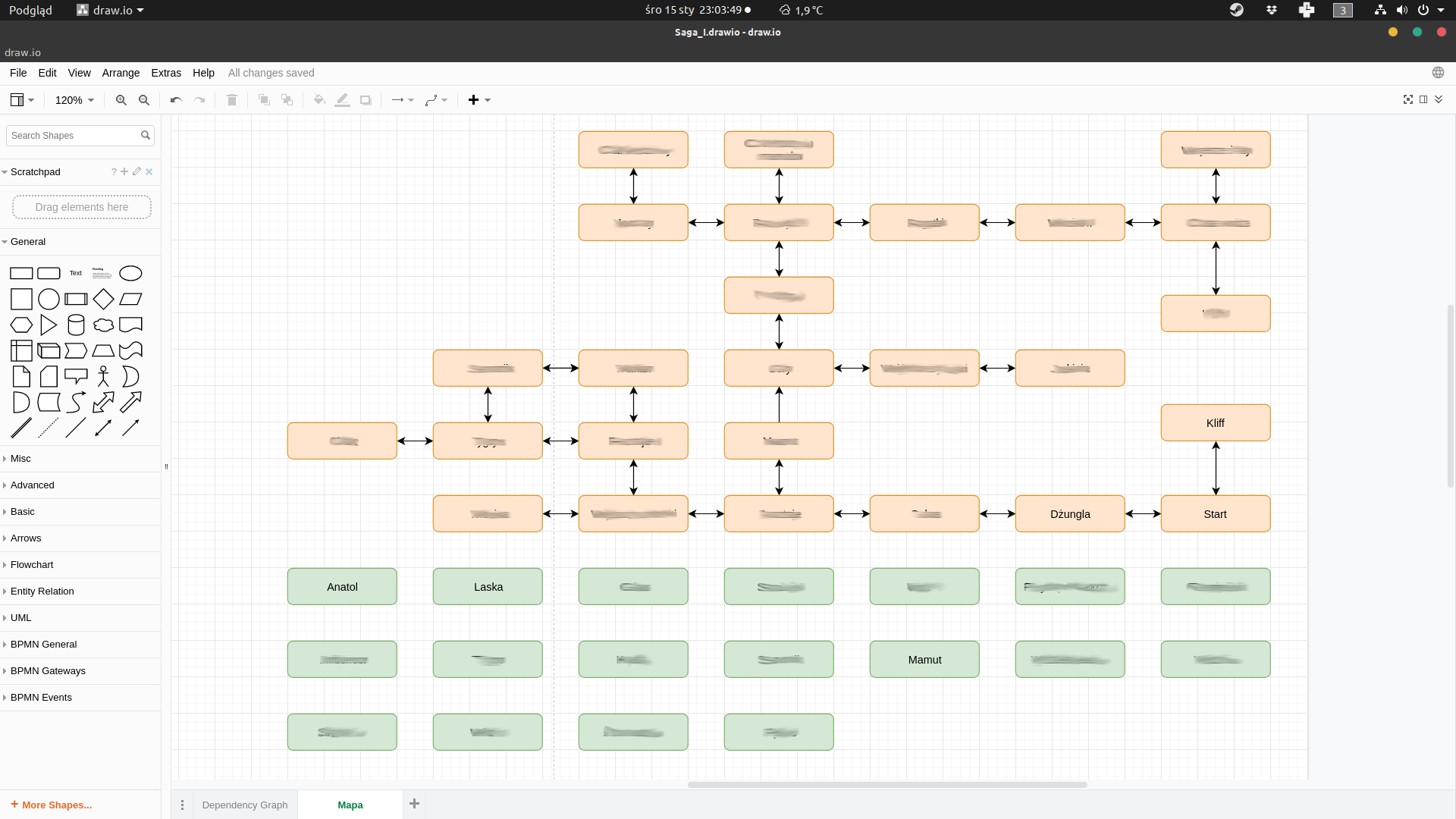1456x819 pixels.
Task: Click the line color pencil icon
Action: 342,100
